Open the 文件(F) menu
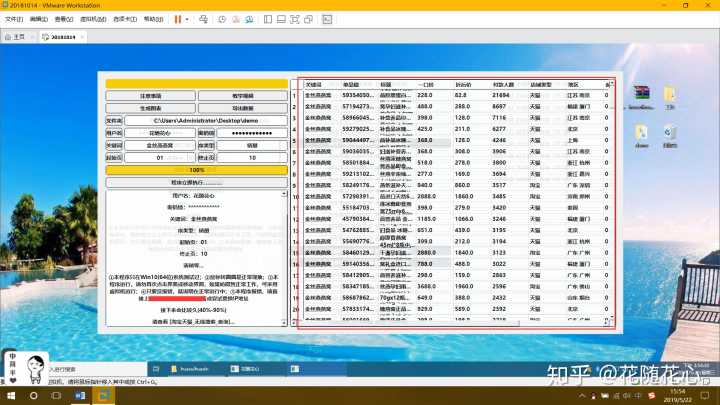Viewport: 720px width, 405px height. pos(13,18)
